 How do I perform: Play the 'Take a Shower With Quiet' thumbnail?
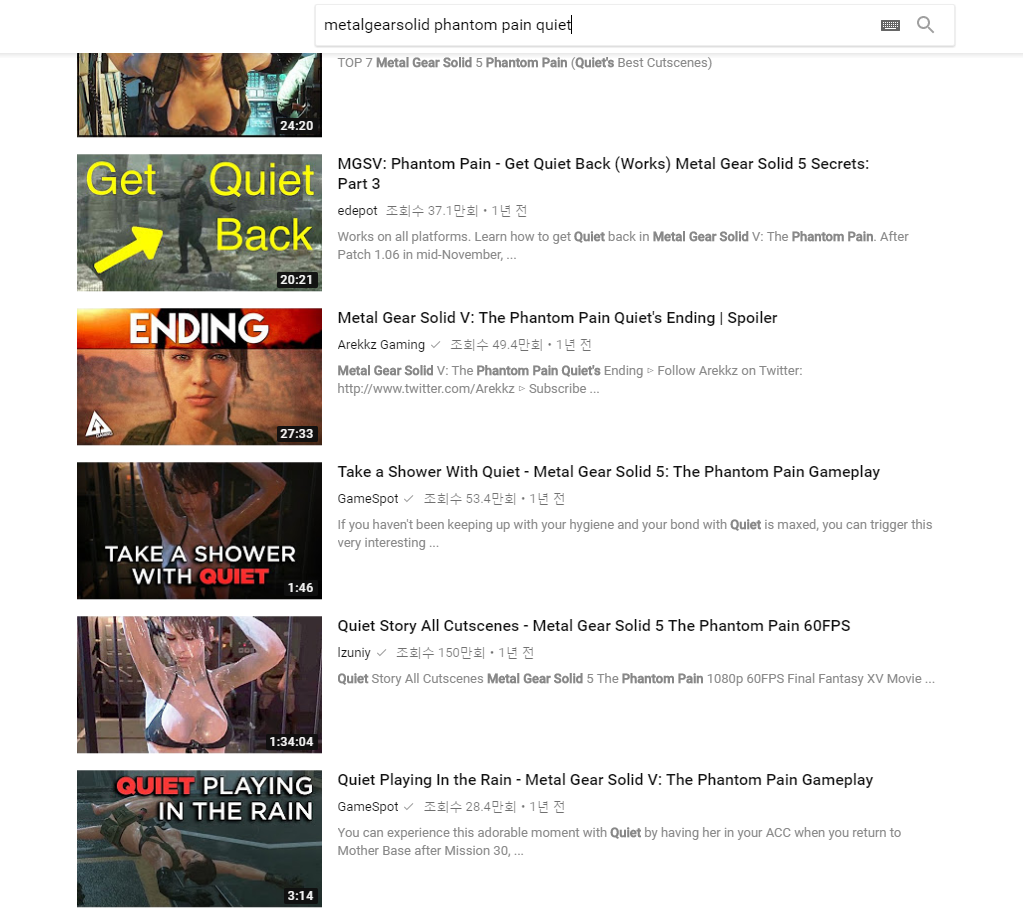199,531
